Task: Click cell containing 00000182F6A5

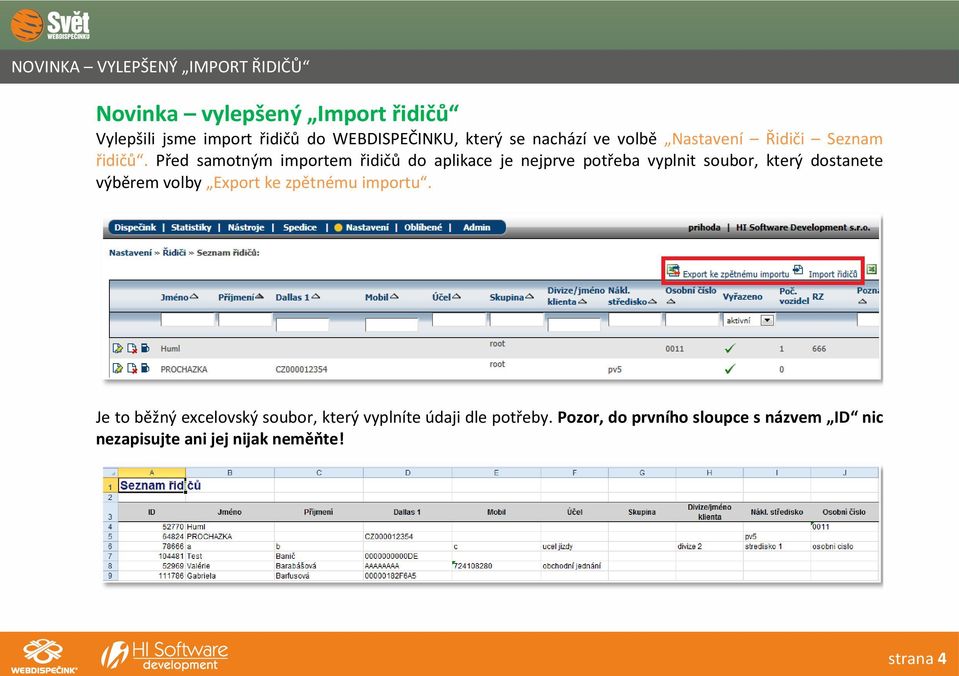Action: (407, 576)
